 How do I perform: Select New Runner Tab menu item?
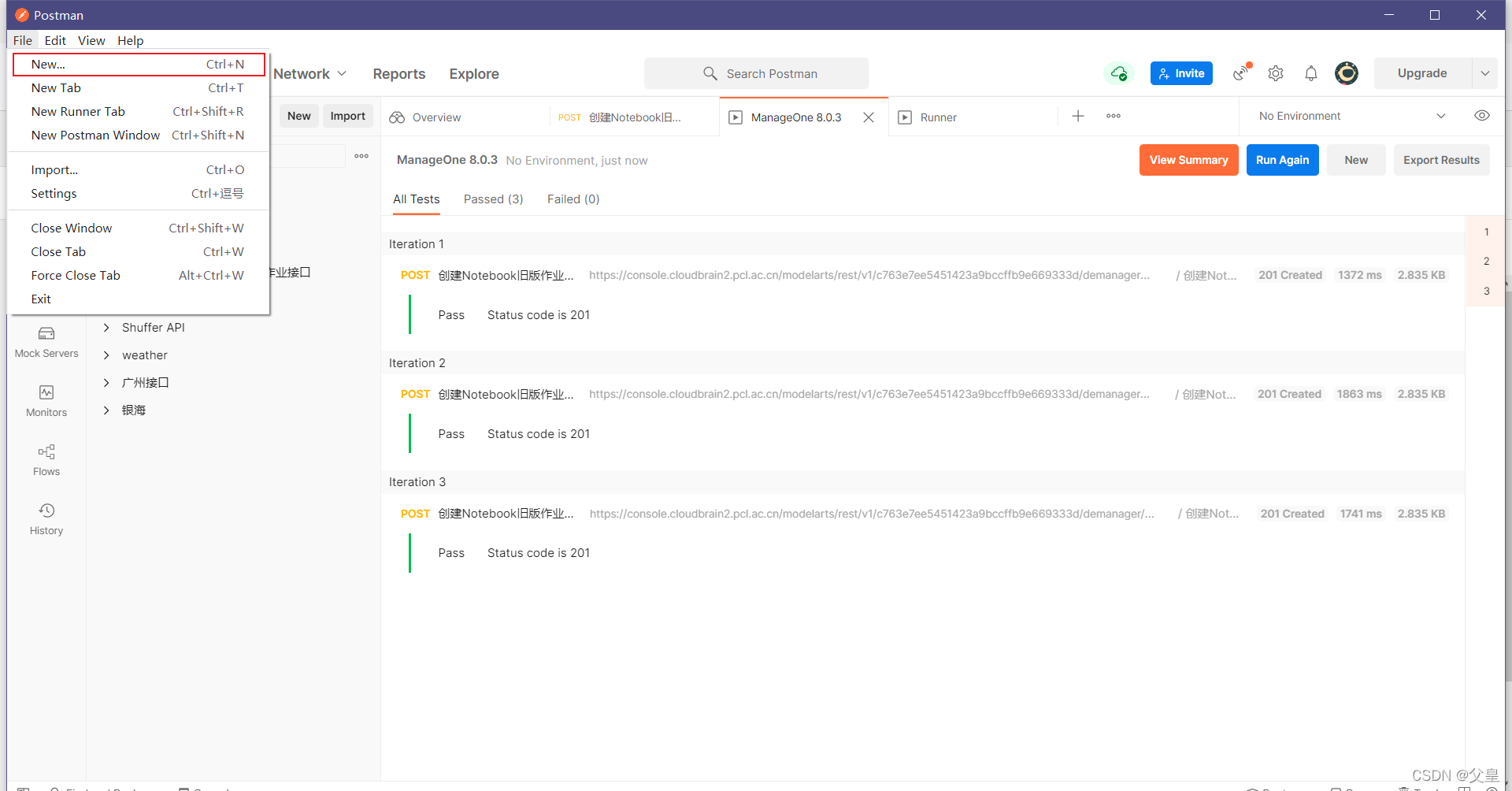point(139,112)
